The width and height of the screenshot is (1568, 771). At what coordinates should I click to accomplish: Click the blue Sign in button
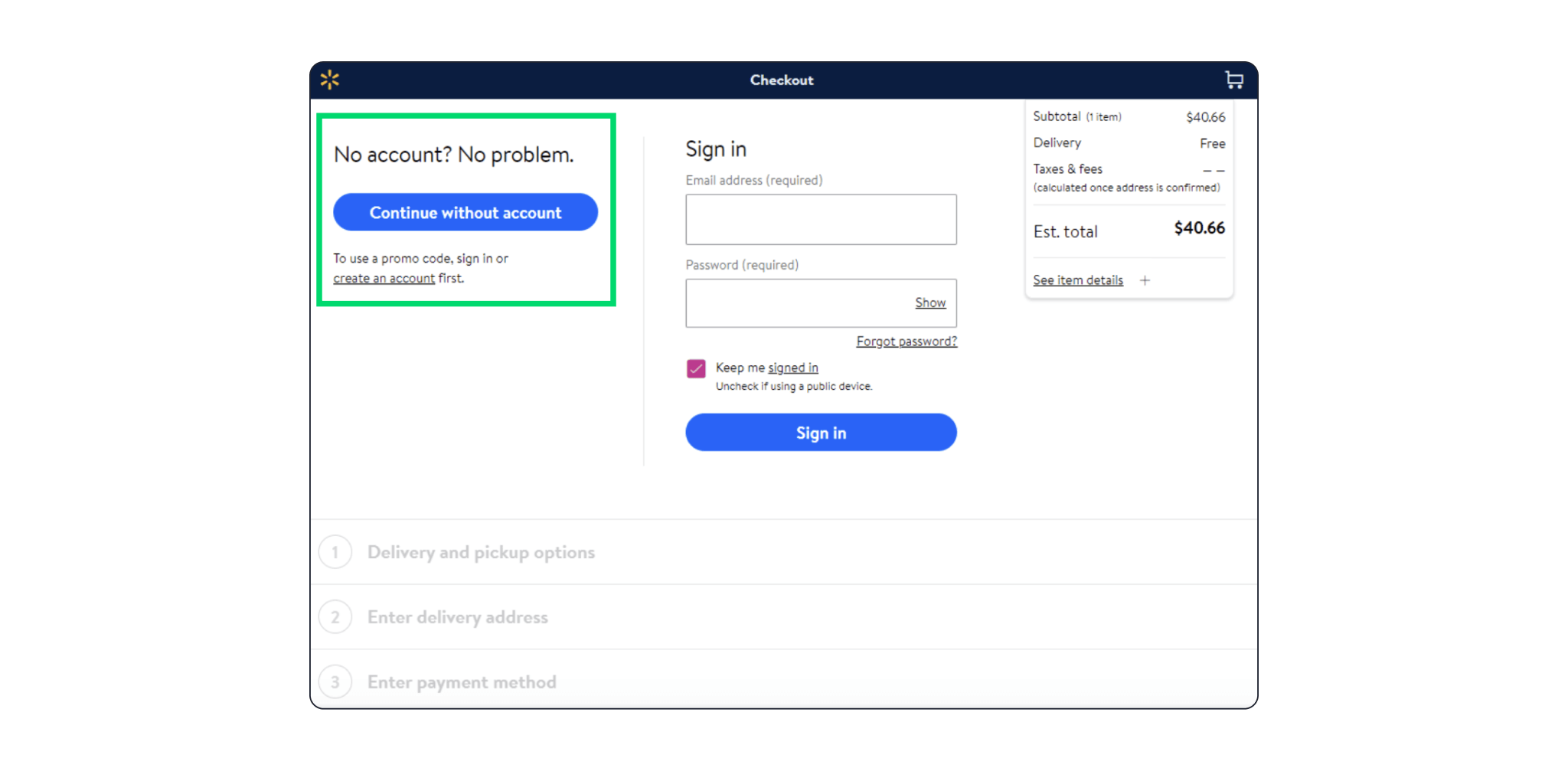pos(821,433)
